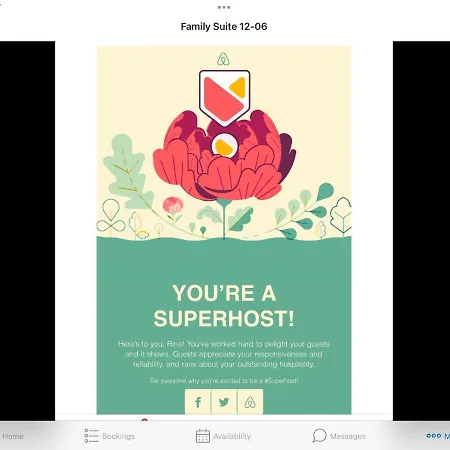Tap the three-dot handle at top
Viewport: 450px width, 450px height.
224,7
